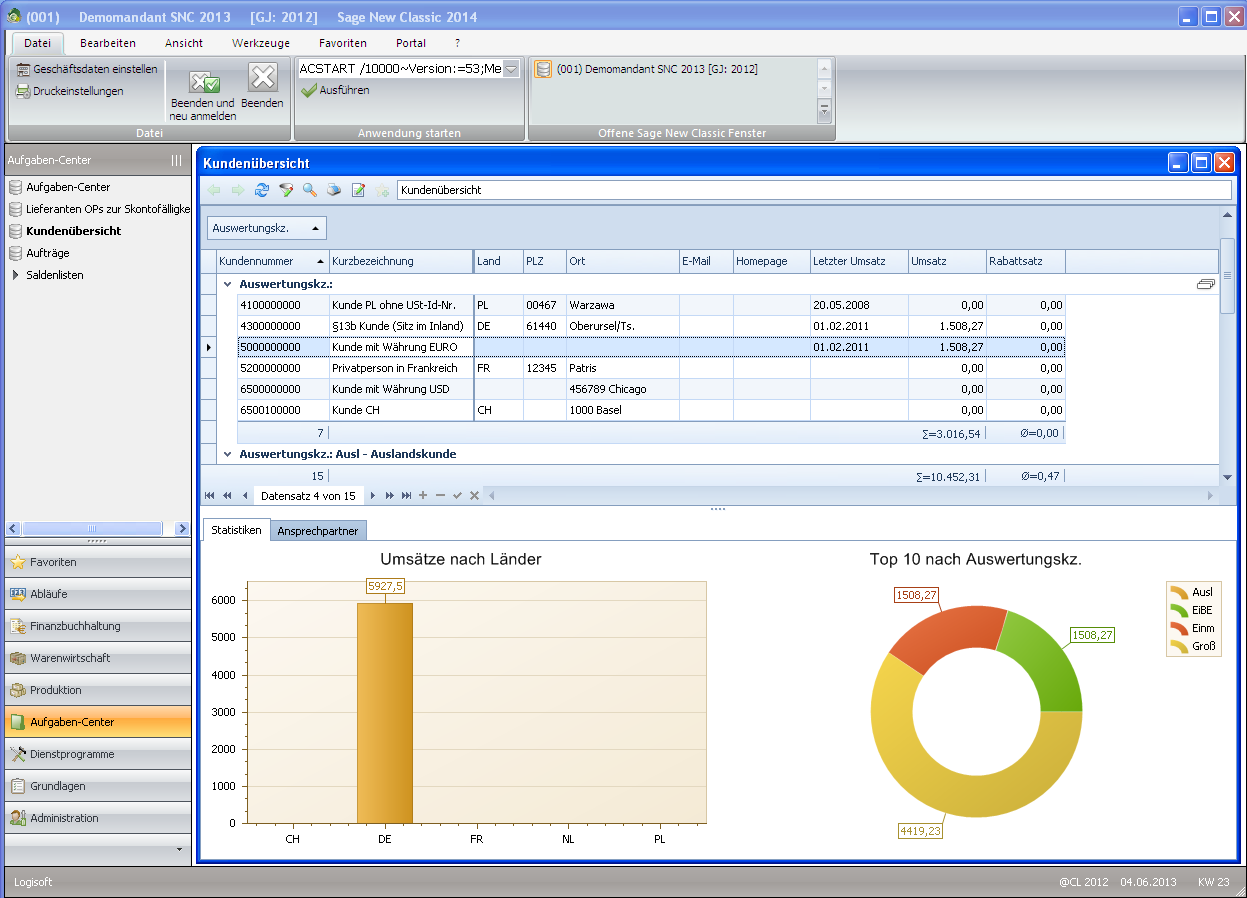Open the filter funnel tool
Image resolution: width=1247 pixels, height=898 pixels.
click(x=286, y=190)
